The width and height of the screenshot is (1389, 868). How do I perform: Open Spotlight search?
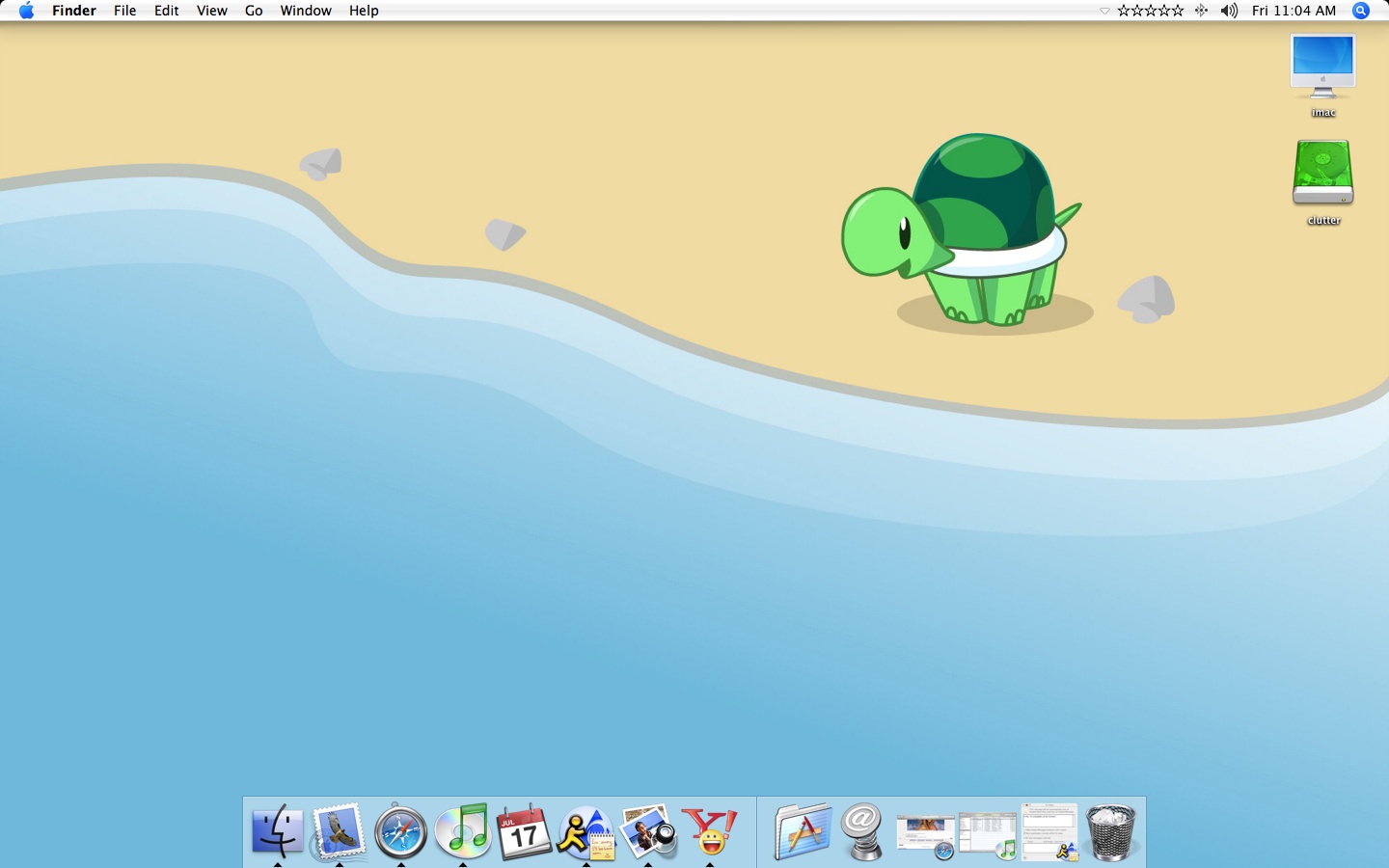click(1361, 11)
